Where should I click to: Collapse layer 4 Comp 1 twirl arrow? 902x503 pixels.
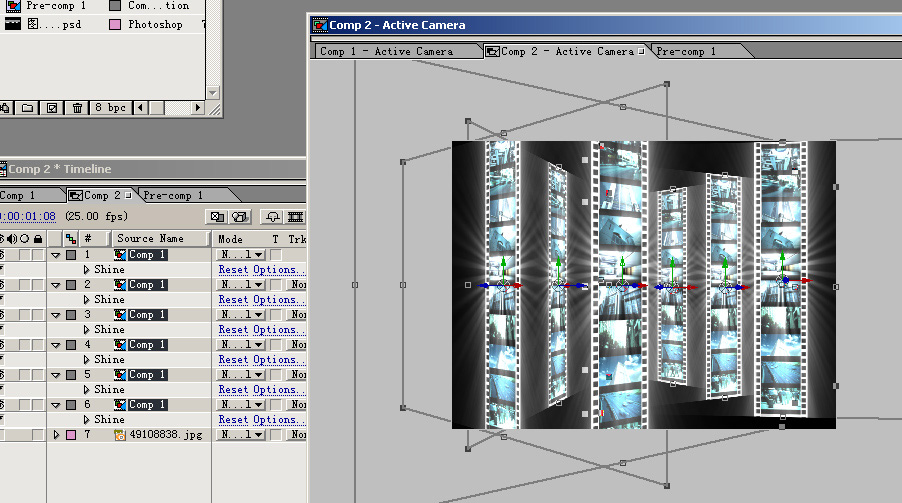click(x=56, y=345)
